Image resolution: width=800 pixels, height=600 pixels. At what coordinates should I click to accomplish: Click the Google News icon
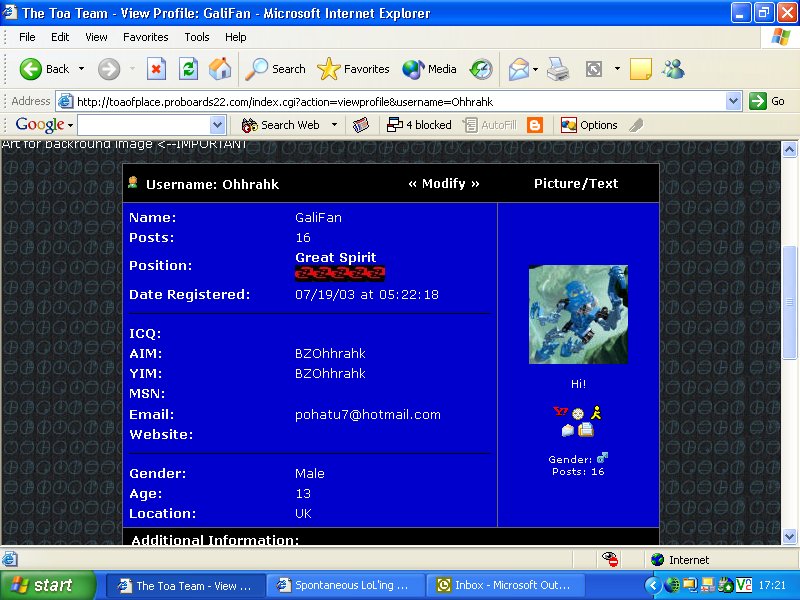pos(361,125)
